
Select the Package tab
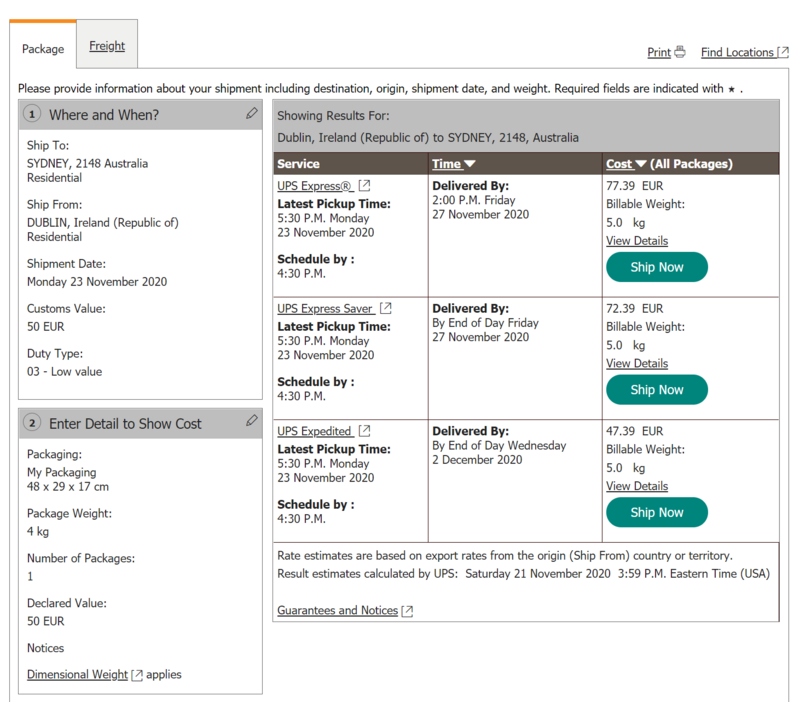click(x=43, y=49)
